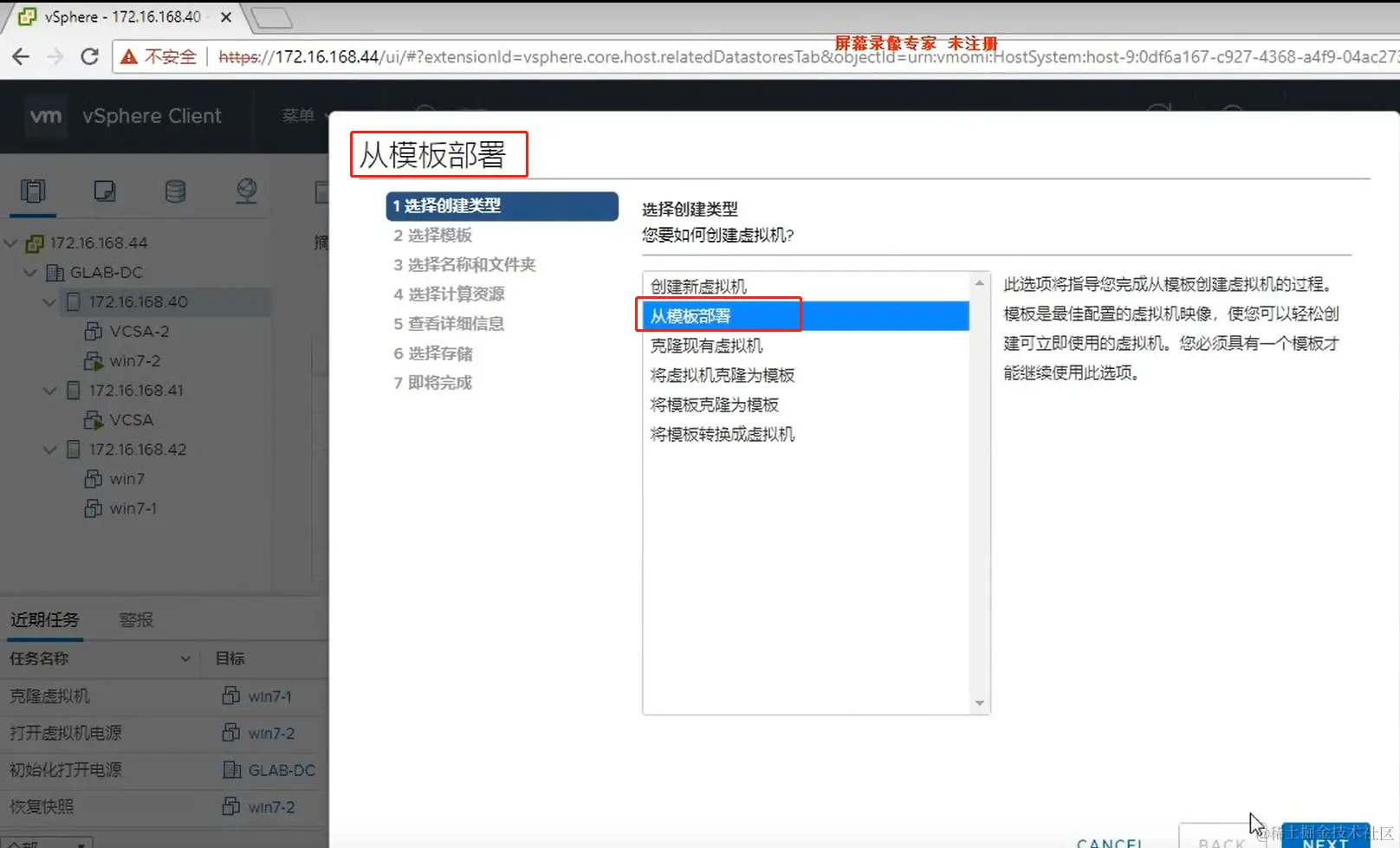Switch to the 近期任务 tab
This screenshot has height=848, width=1400.
click(x=45, y=619)
